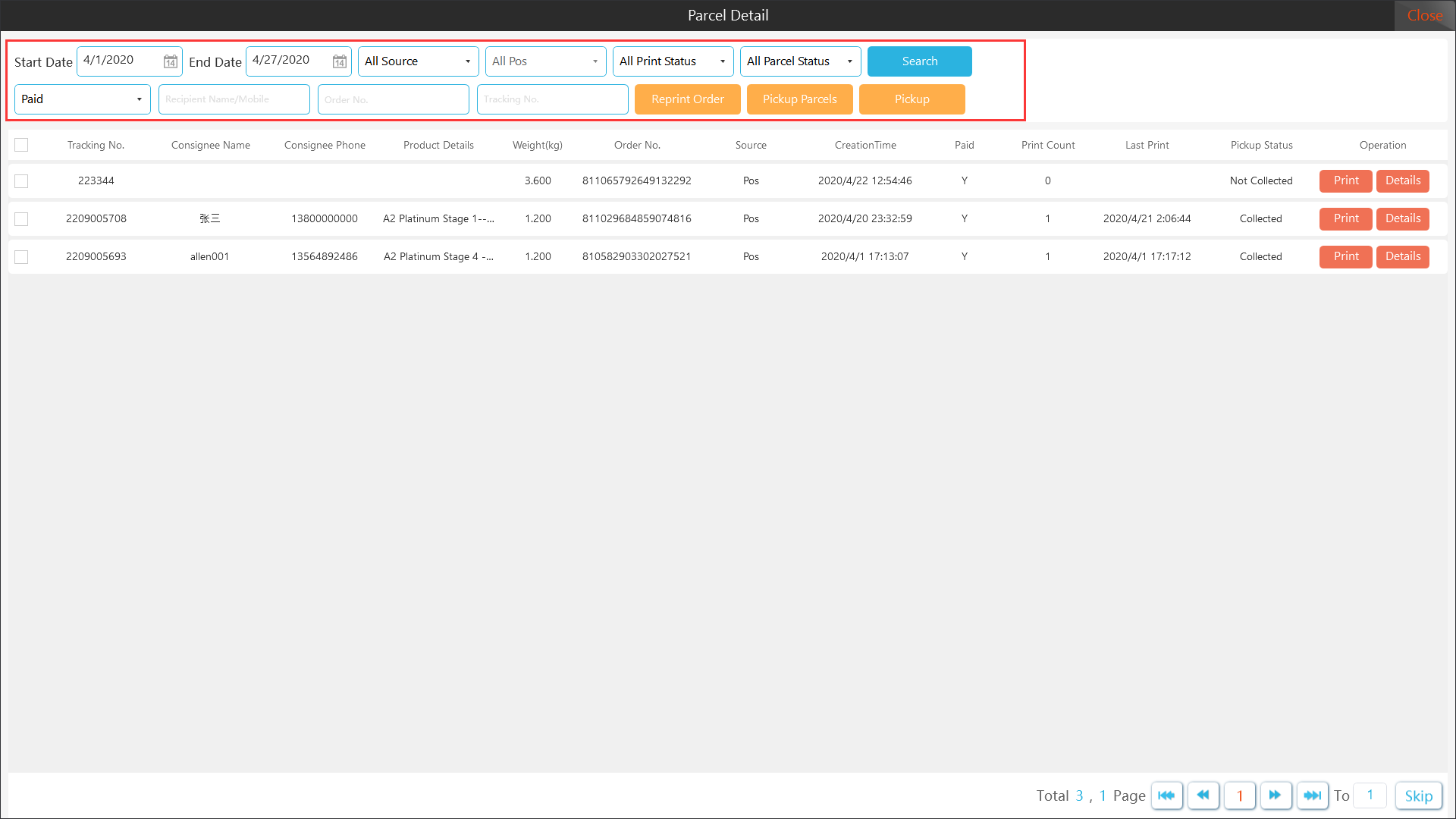This screenshot has height=819, width=1456.
Task: Jump to the last page icon
Action: [1312, 795]
